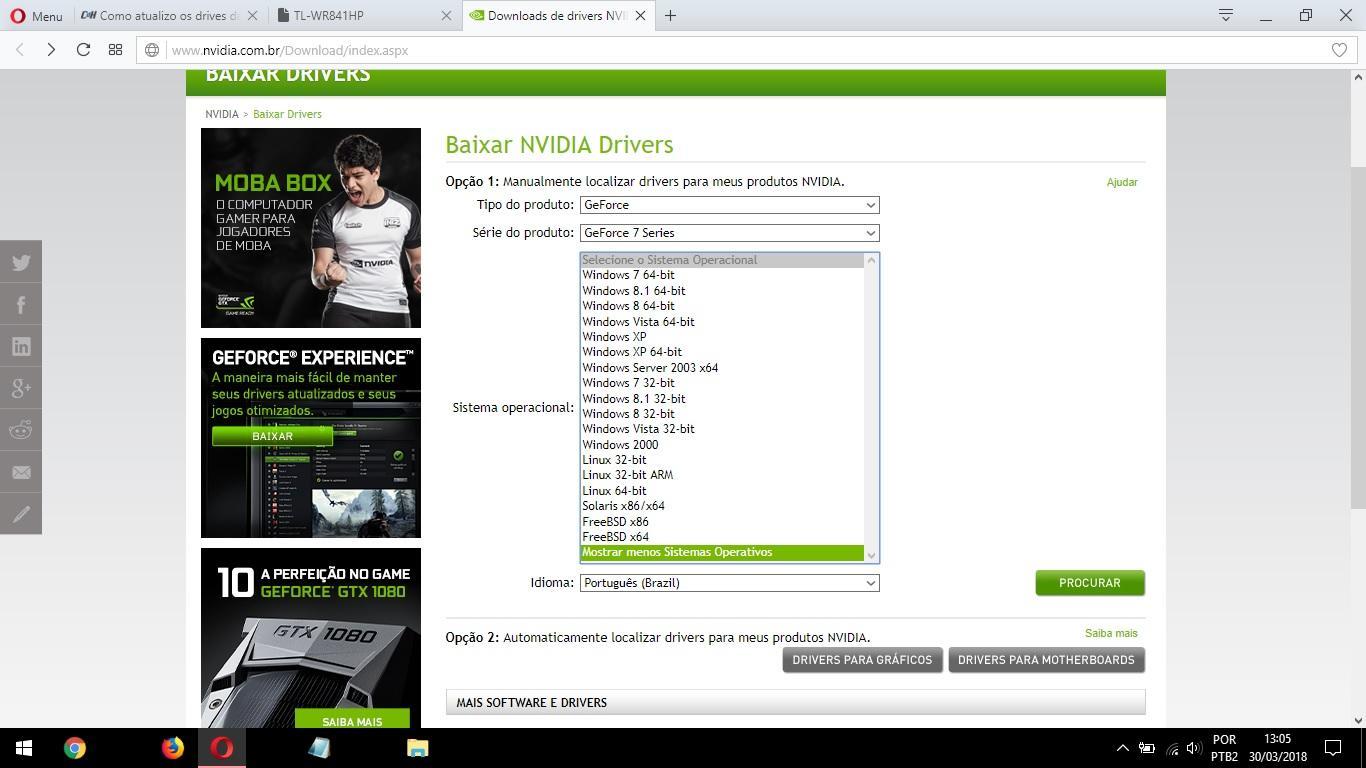1366x768 pixels.
Task: Launch Firefox from the taskbar
Action: pos(173,748)
